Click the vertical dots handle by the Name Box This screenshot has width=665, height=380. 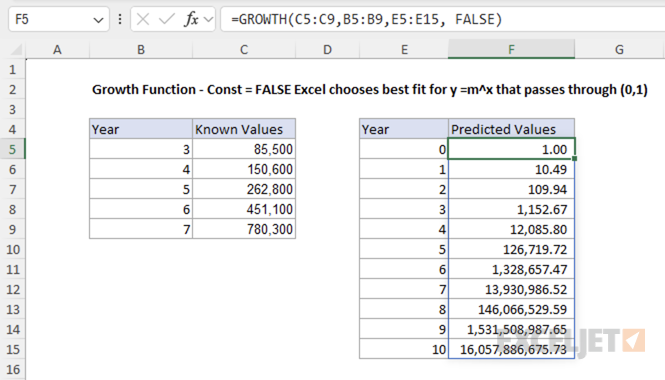[x=120, y=20]
